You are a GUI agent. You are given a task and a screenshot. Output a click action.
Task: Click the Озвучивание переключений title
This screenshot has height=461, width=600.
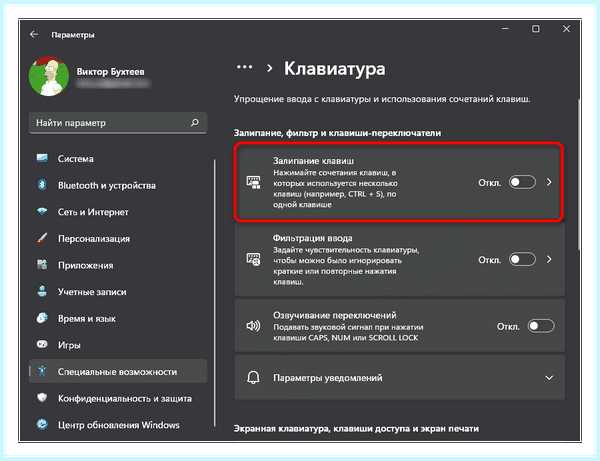334,315
